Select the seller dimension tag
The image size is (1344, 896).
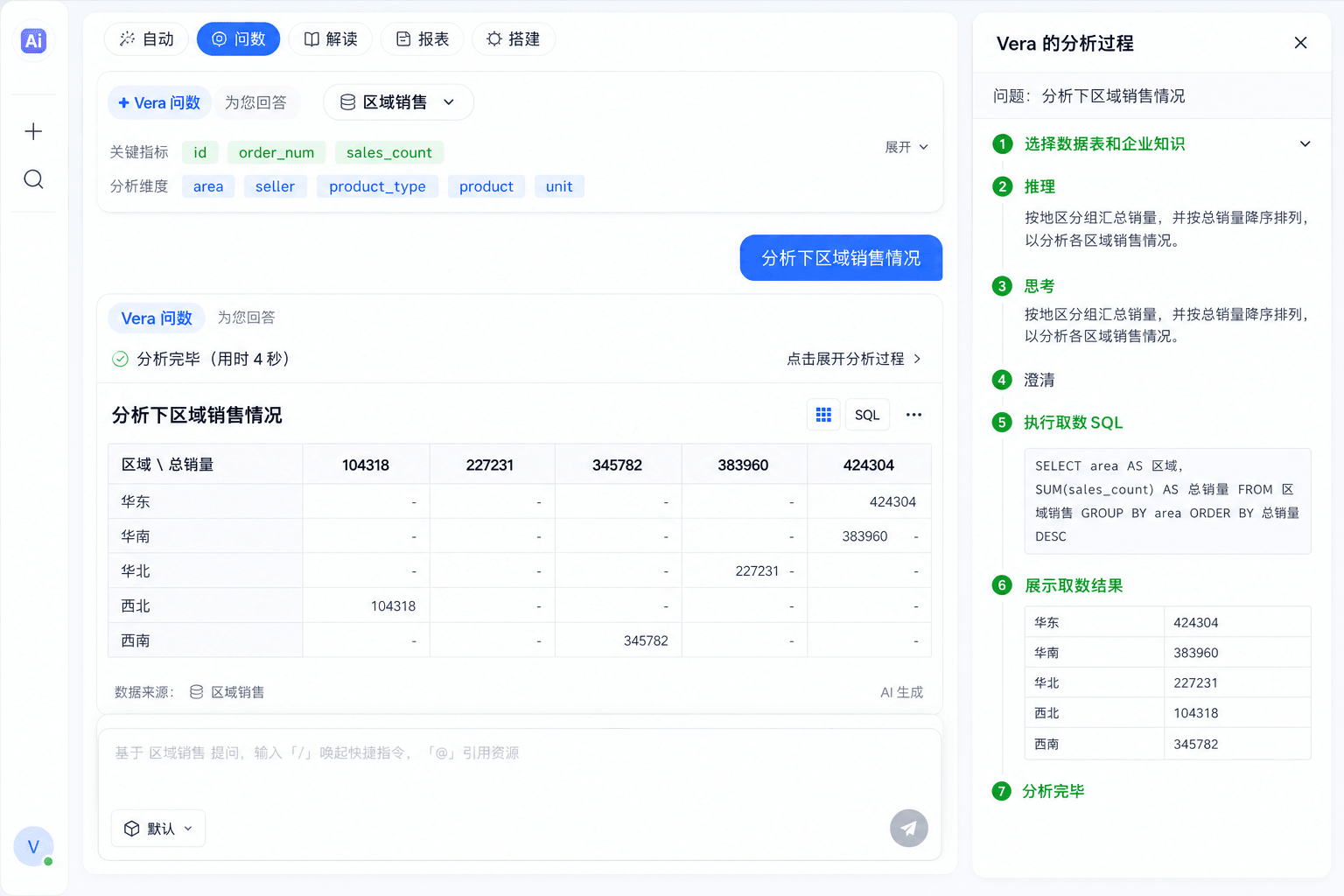pyautogui.click(x=275, y=186)
